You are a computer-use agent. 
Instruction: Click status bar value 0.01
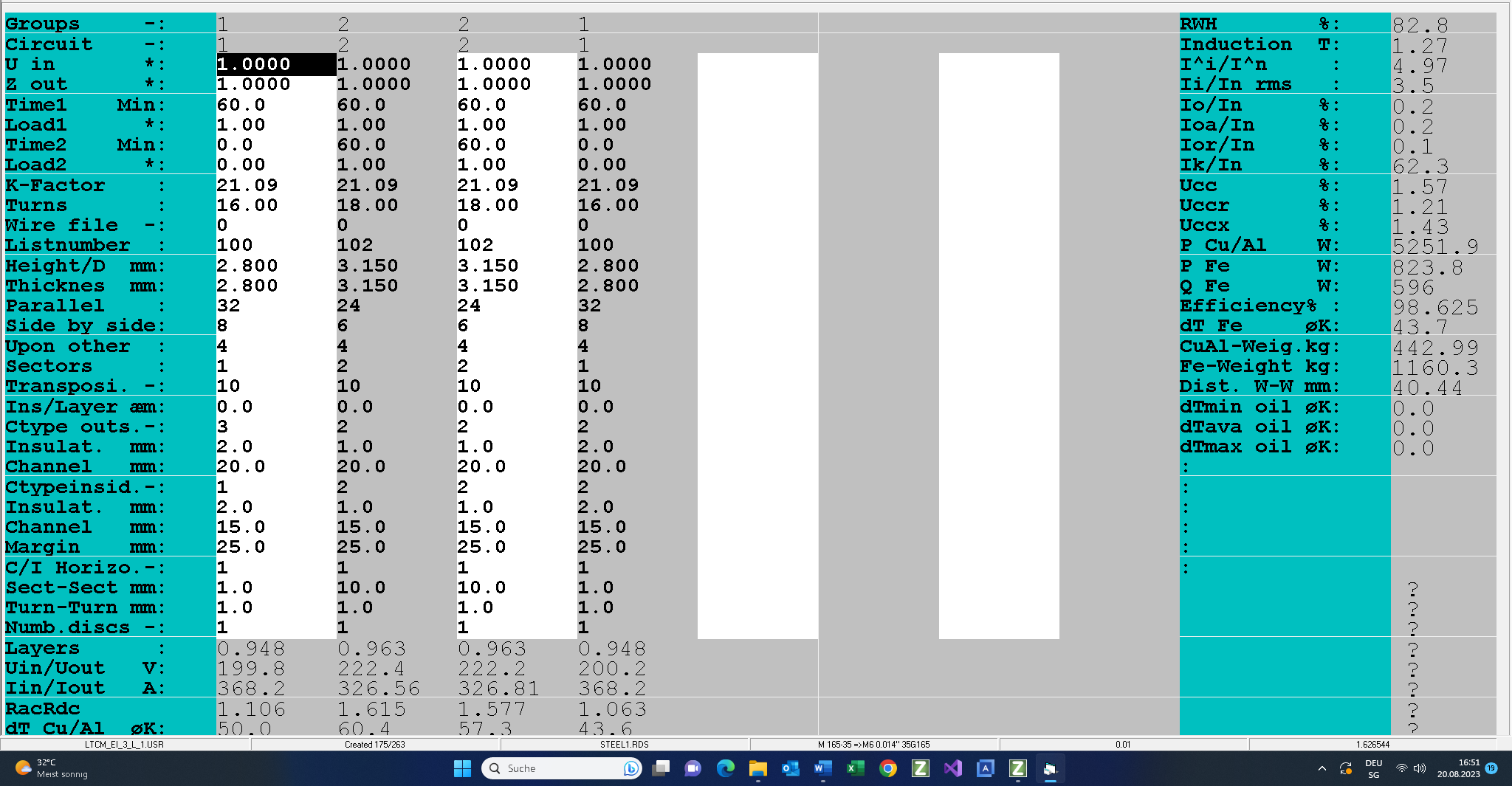pyautogui.click(x=1123, y=744)
